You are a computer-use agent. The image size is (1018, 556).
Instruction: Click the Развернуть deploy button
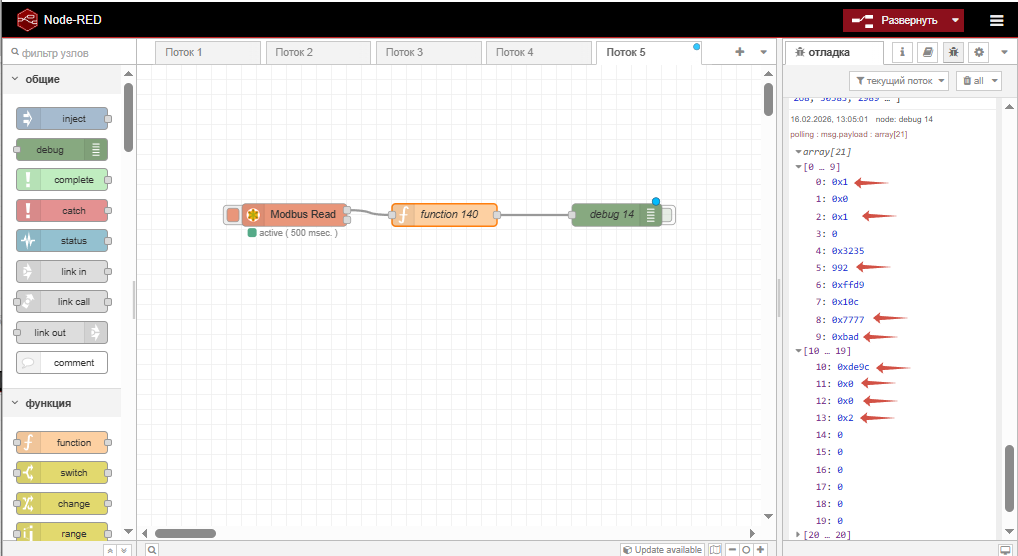click(896, 20)
